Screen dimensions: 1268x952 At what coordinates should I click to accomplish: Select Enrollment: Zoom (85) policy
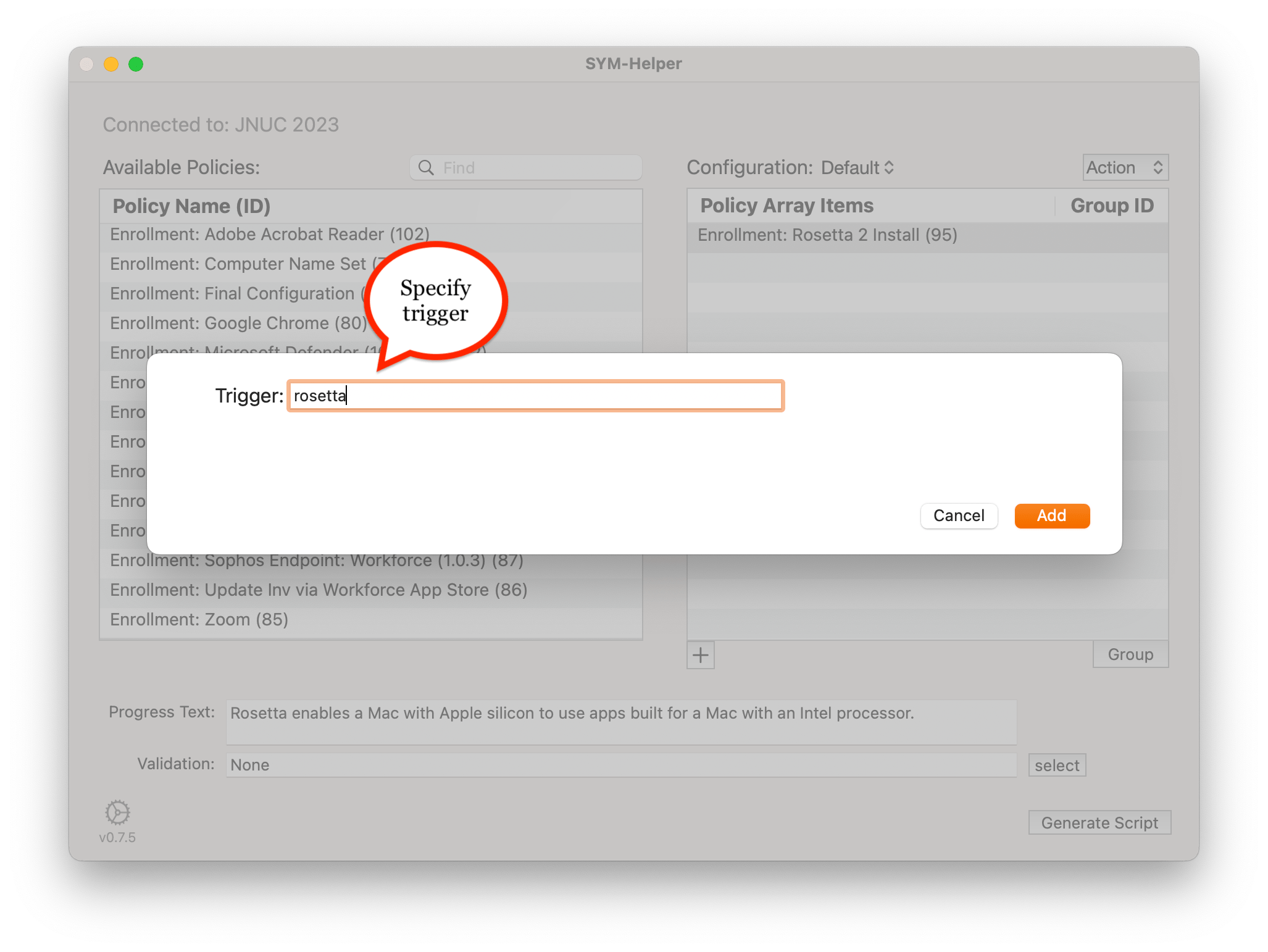point(199,619)
